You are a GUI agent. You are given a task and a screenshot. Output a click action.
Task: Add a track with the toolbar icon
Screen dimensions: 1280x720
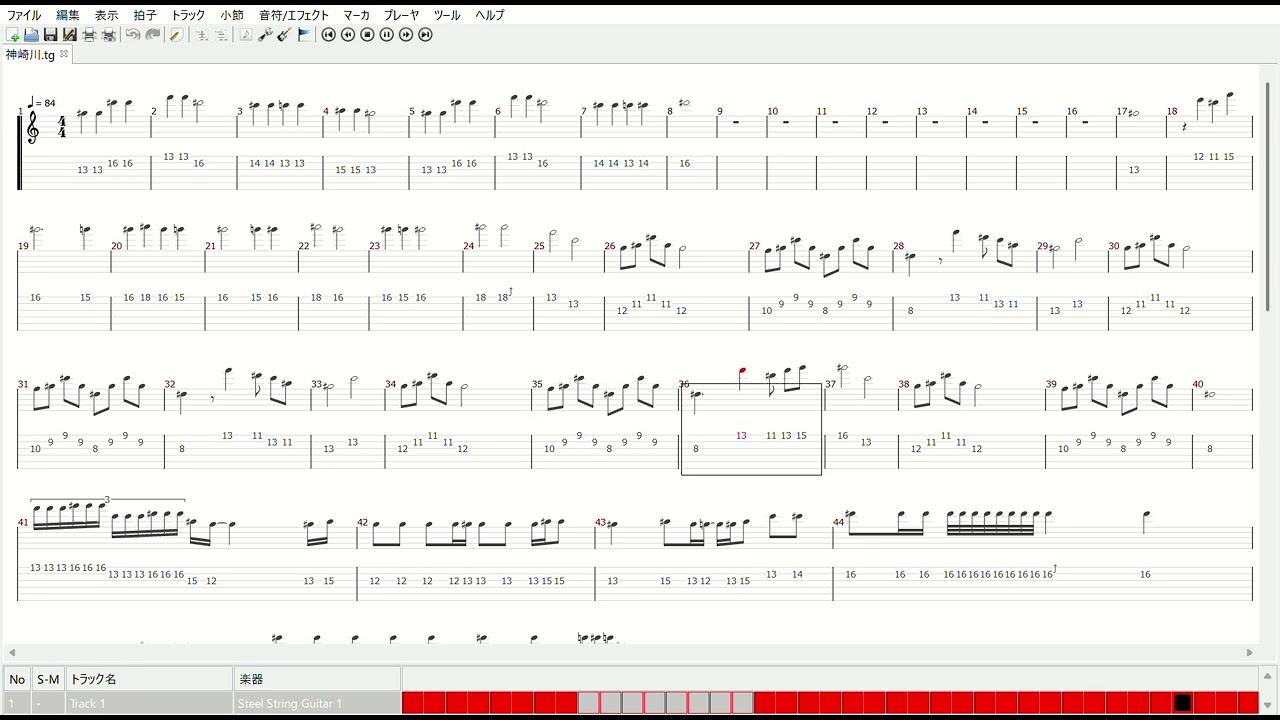(201, 35)
